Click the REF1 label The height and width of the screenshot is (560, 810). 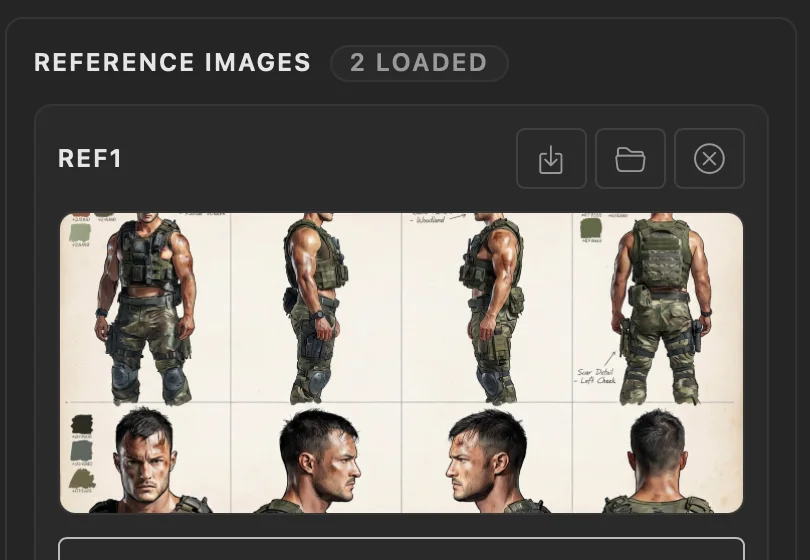tap(90, 158)
